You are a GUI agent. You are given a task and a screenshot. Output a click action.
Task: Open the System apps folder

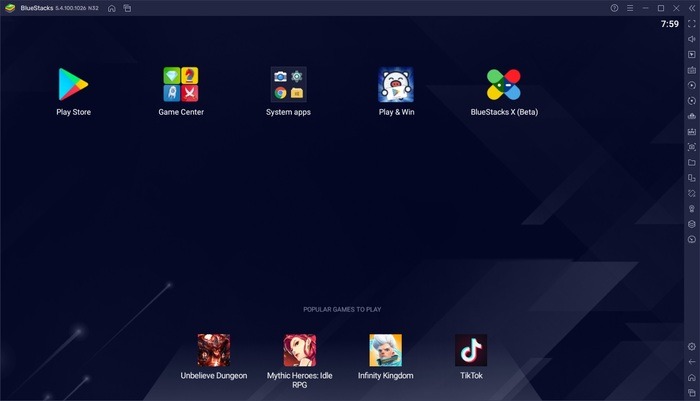[x=288, y=84]
